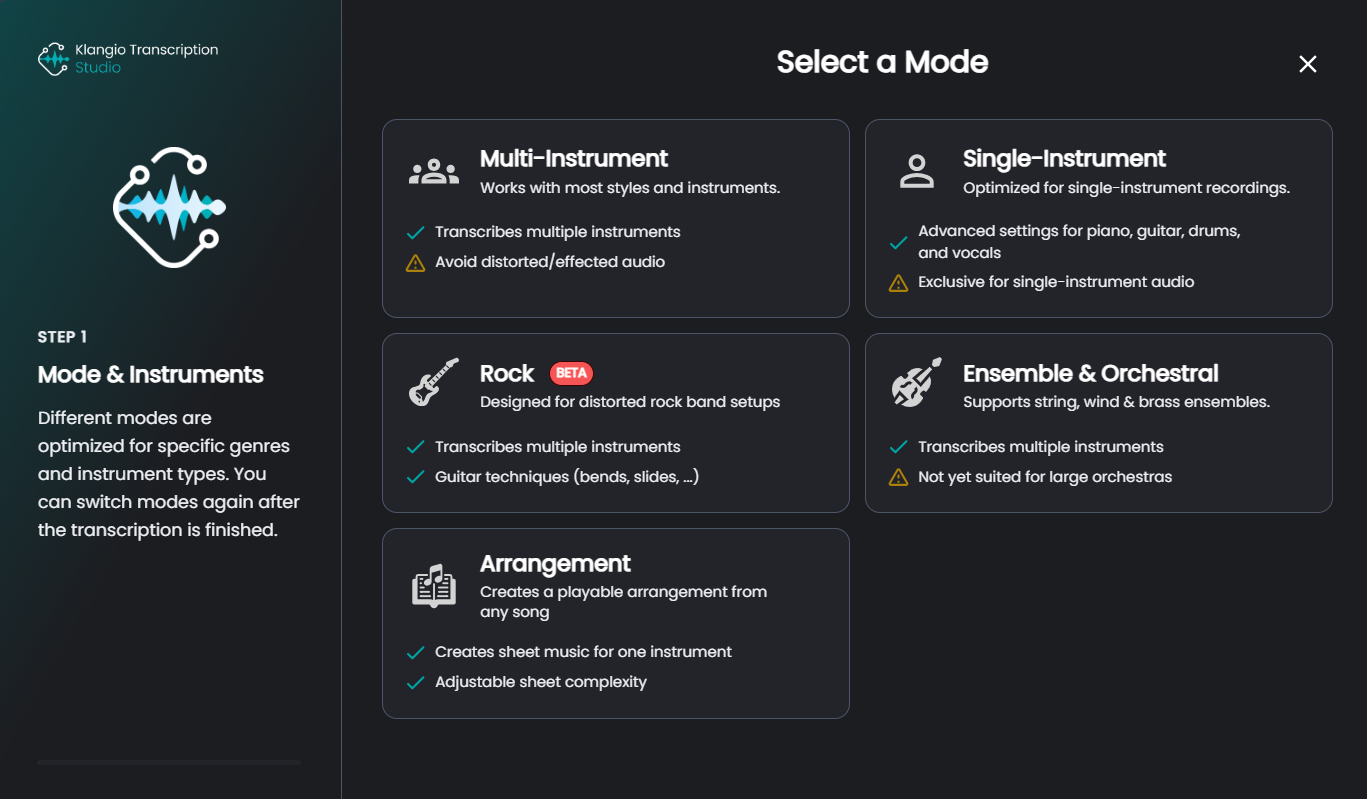The width and height of the screenshot is (1367, 799).
Task: Choose the Single-Instrument mode heading
Action: pyautogui.click(x=1064, y=158)
